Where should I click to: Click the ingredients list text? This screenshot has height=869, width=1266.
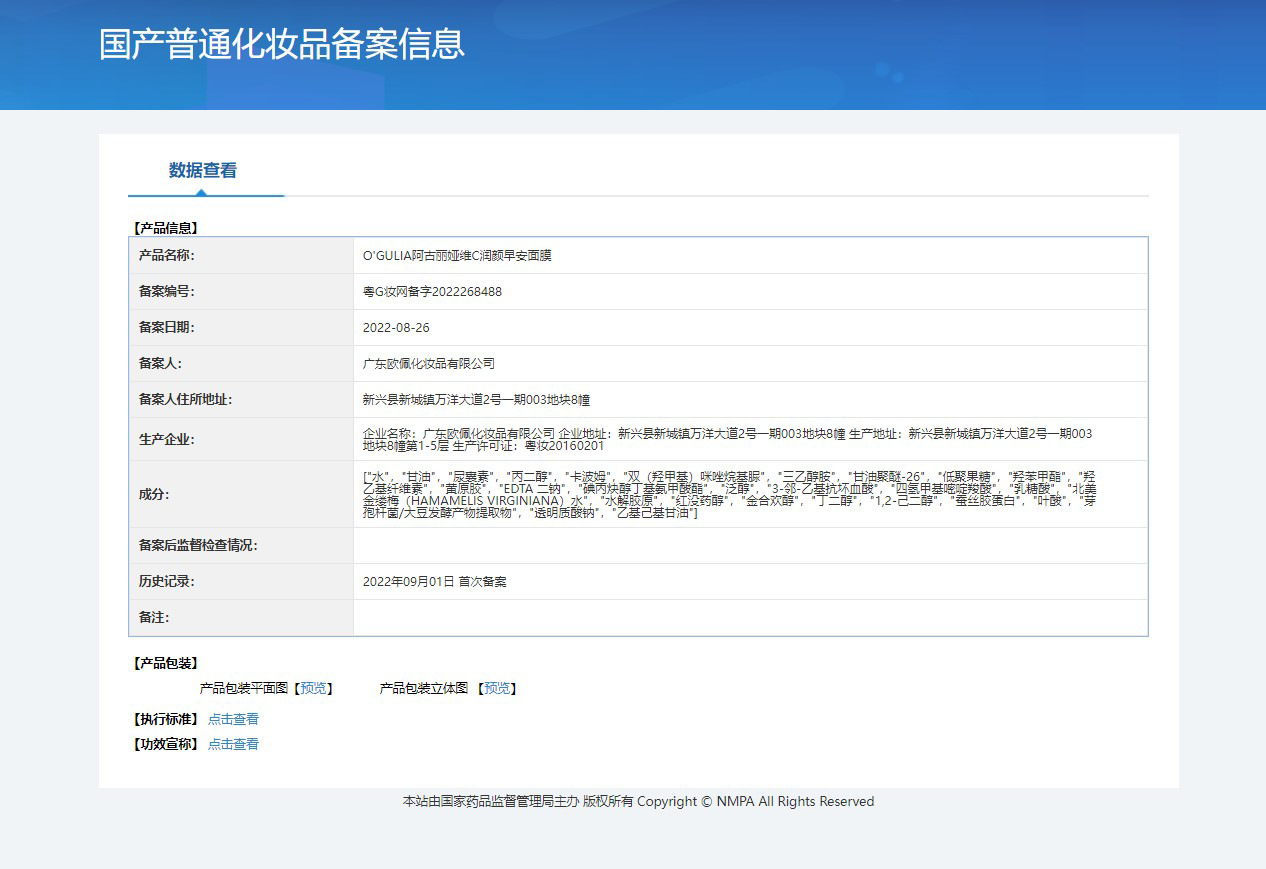tap(730, 494)
